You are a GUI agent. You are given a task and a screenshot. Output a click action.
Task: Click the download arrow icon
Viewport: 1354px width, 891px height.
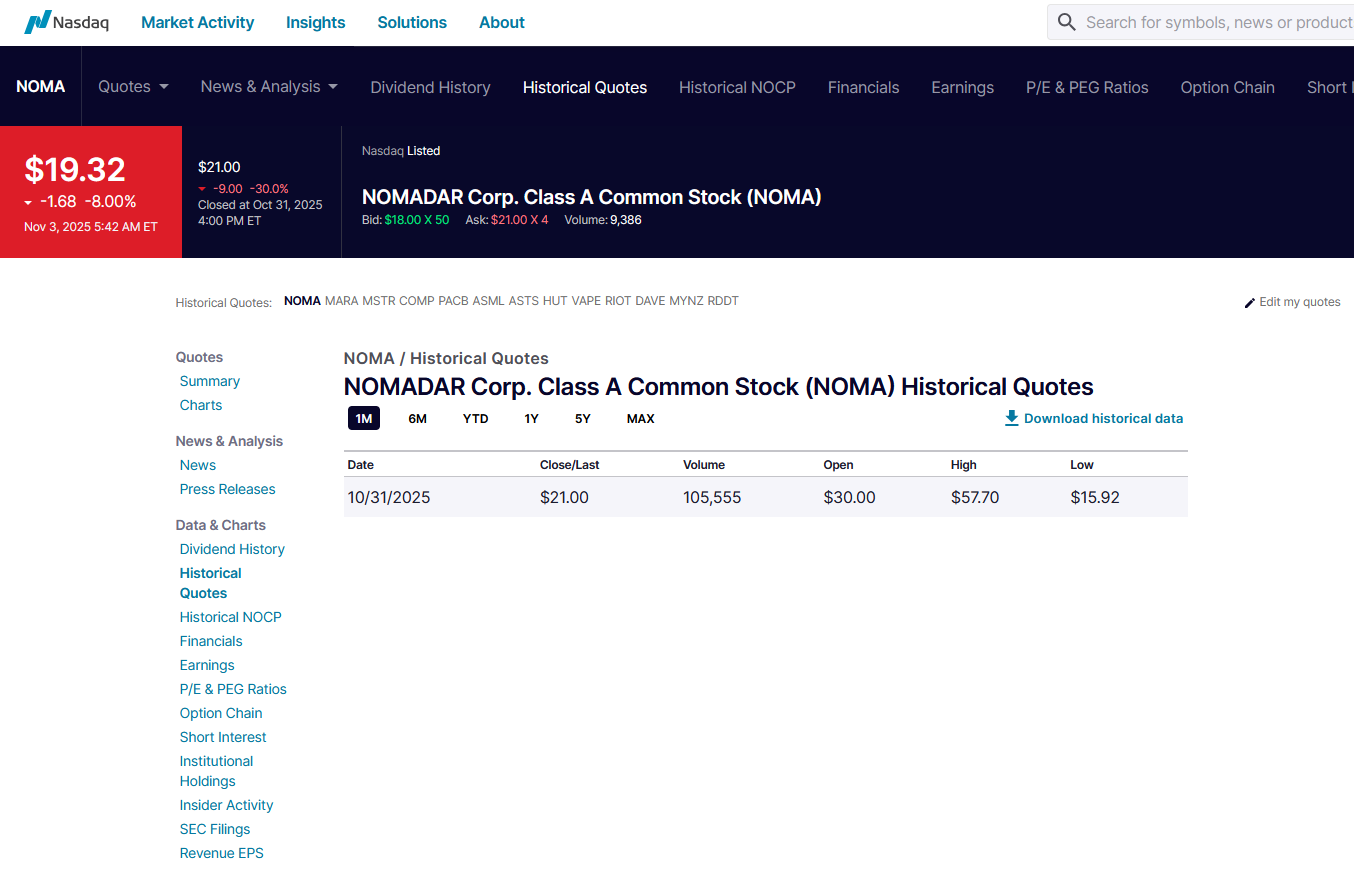pyautogui.click(x=1011, y=418)
